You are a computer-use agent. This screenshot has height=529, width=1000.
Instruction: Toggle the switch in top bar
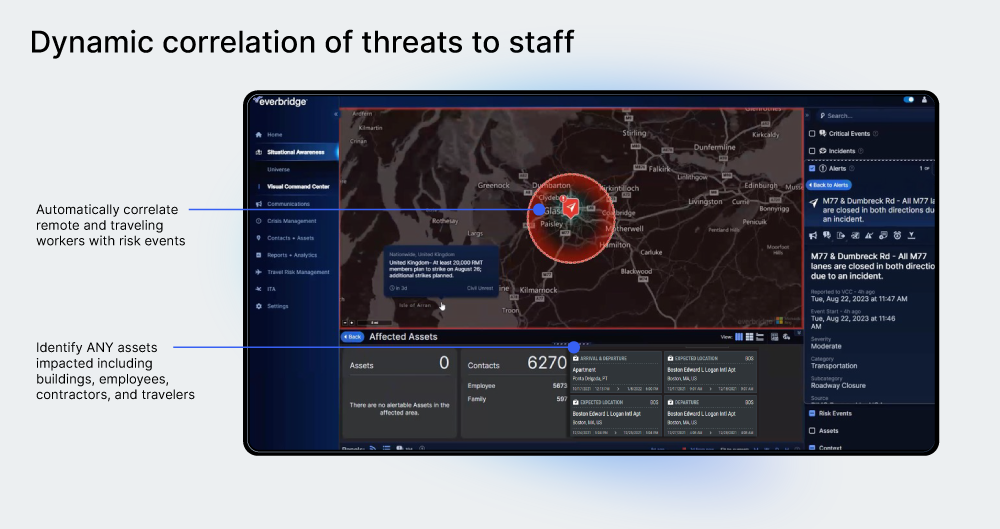coord(909,100)
